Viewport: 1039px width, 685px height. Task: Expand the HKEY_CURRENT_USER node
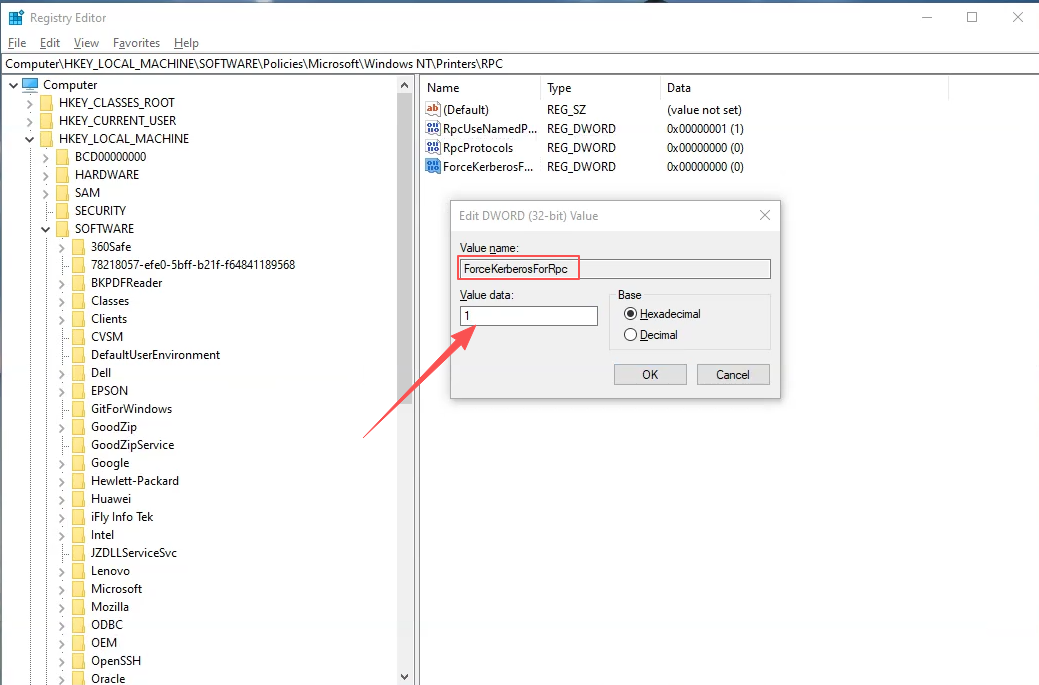point(29,121)
